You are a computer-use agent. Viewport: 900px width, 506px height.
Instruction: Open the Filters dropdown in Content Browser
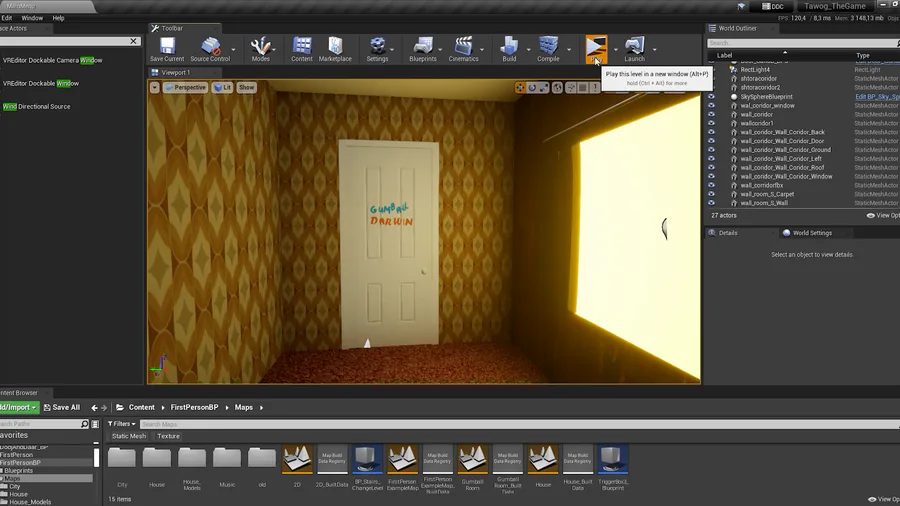[x=121, y=424]
